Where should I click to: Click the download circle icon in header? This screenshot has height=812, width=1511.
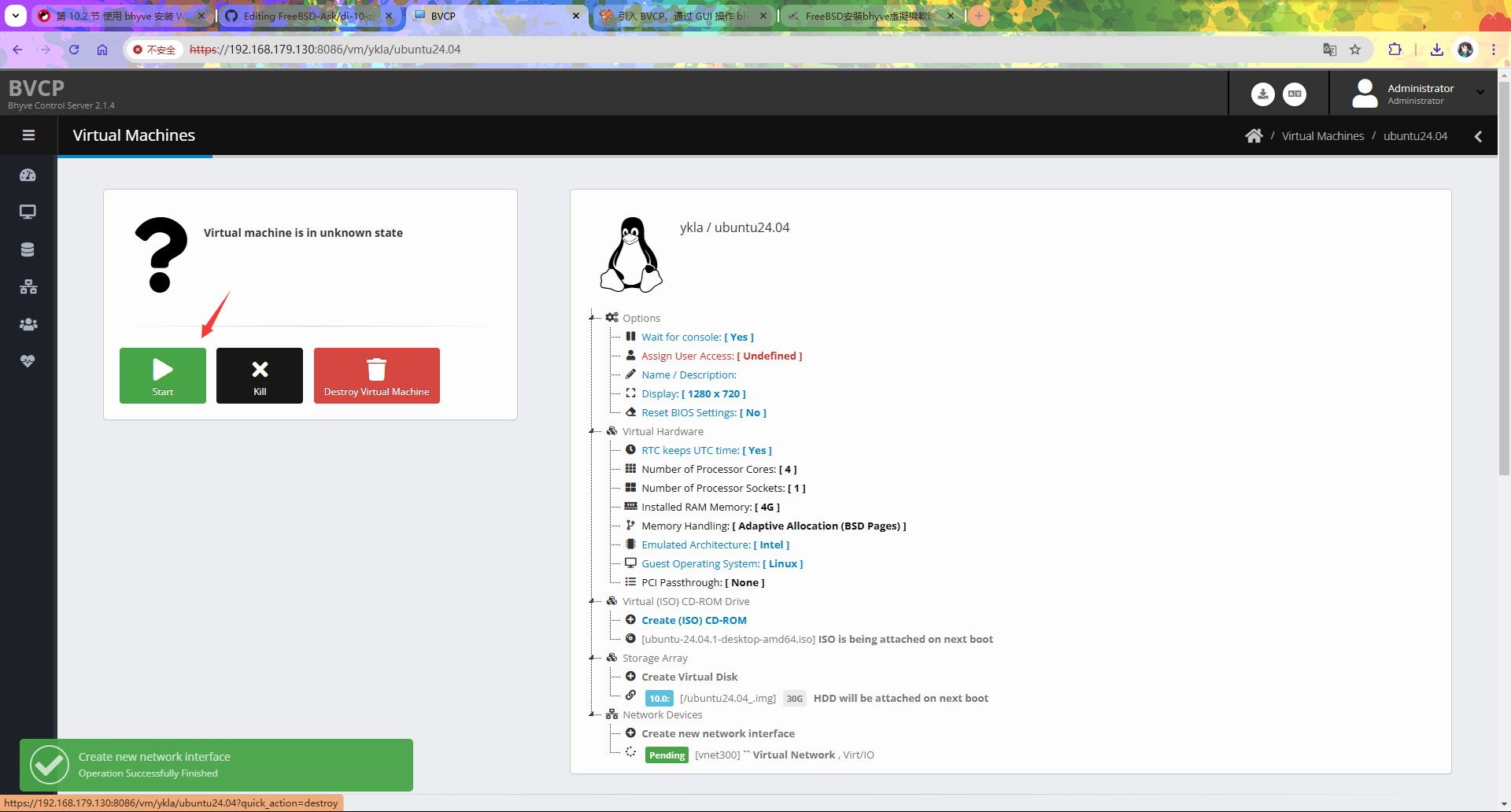click(x=1263, y=94)
